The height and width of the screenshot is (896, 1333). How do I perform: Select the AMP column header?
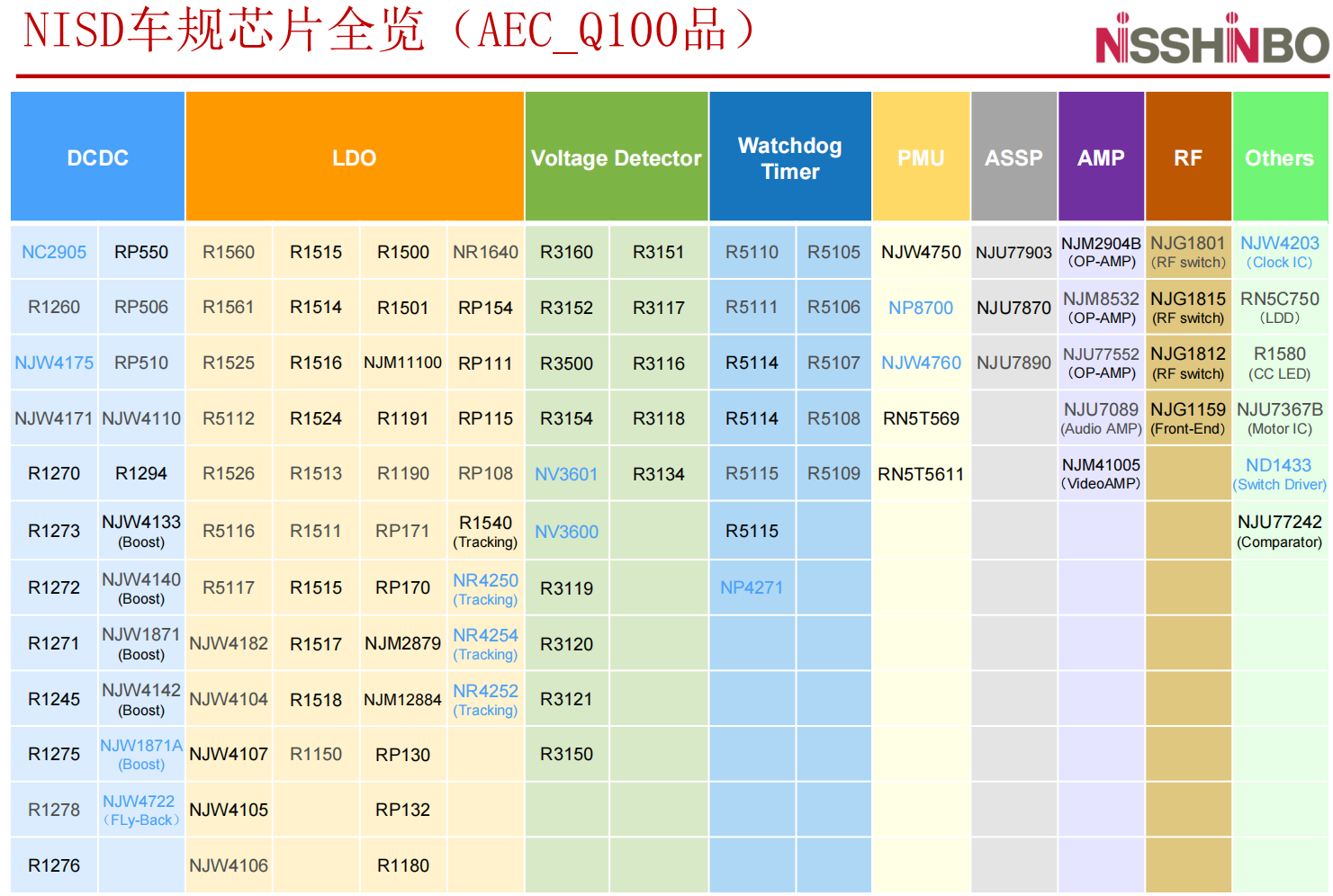click(x=1102, y=157)
